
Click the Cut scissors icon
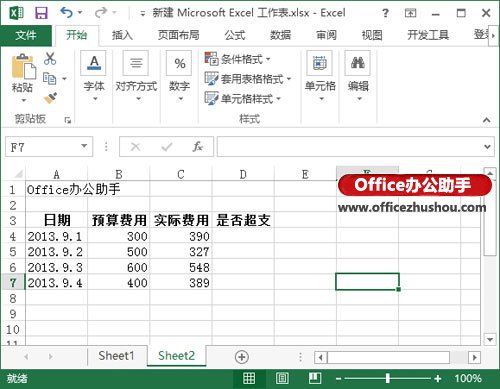tap(50, 58)
